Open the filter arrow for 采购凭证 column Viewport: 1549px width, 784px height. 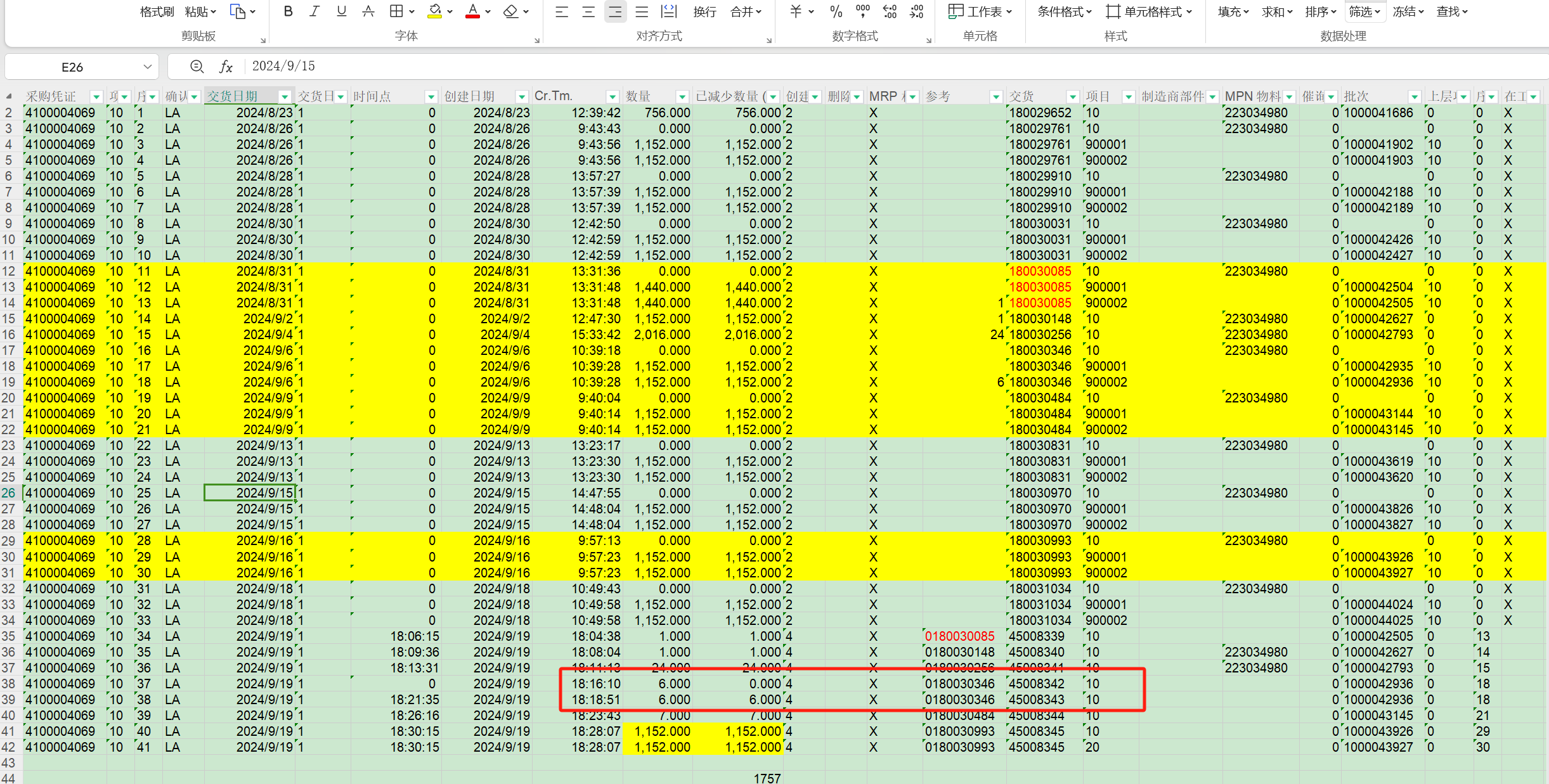click(96, 96)
